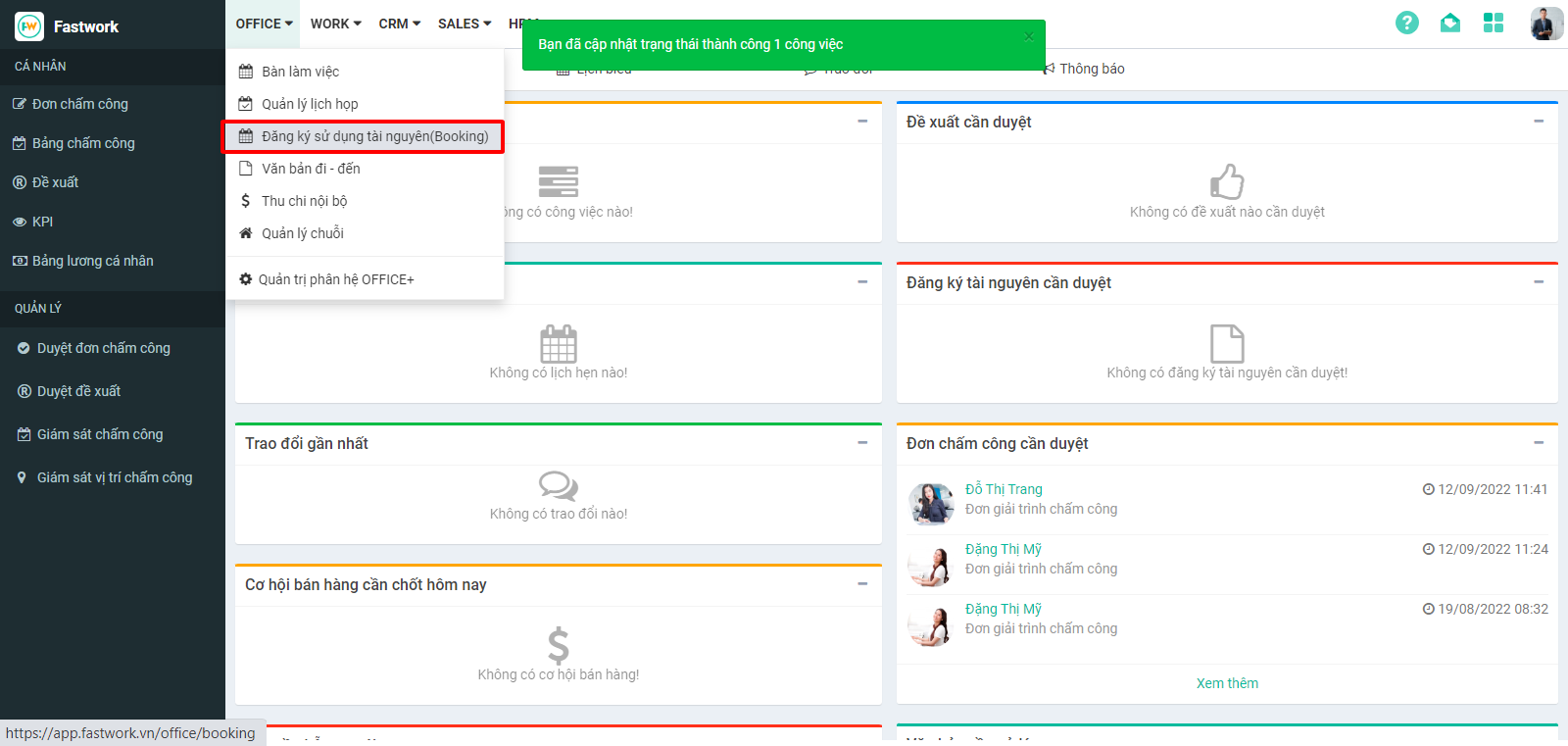Select Đăng ký sử dụng tài nguyên (Booking)

374,136
